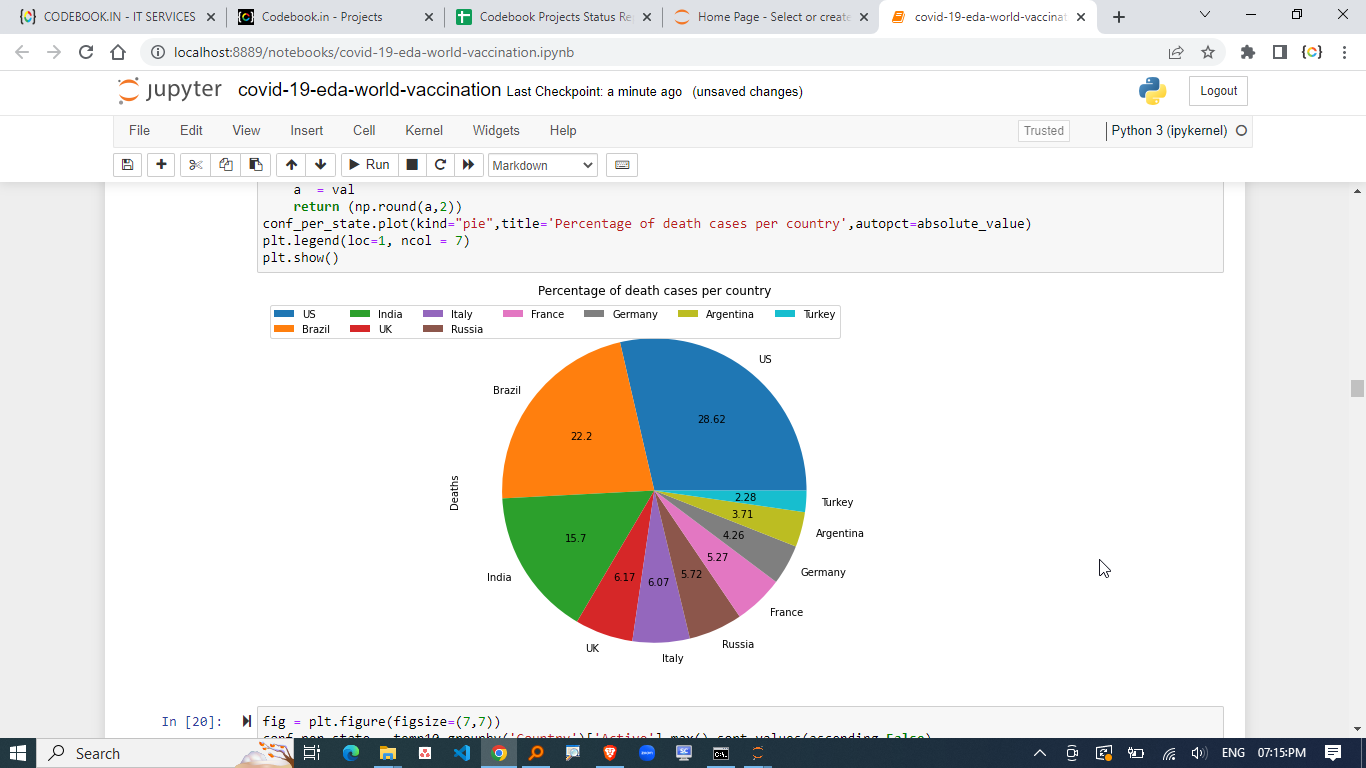Switch to Codebook Projects Status Report tab
This screenshot has width=1366, height=768.
[554, 17]
